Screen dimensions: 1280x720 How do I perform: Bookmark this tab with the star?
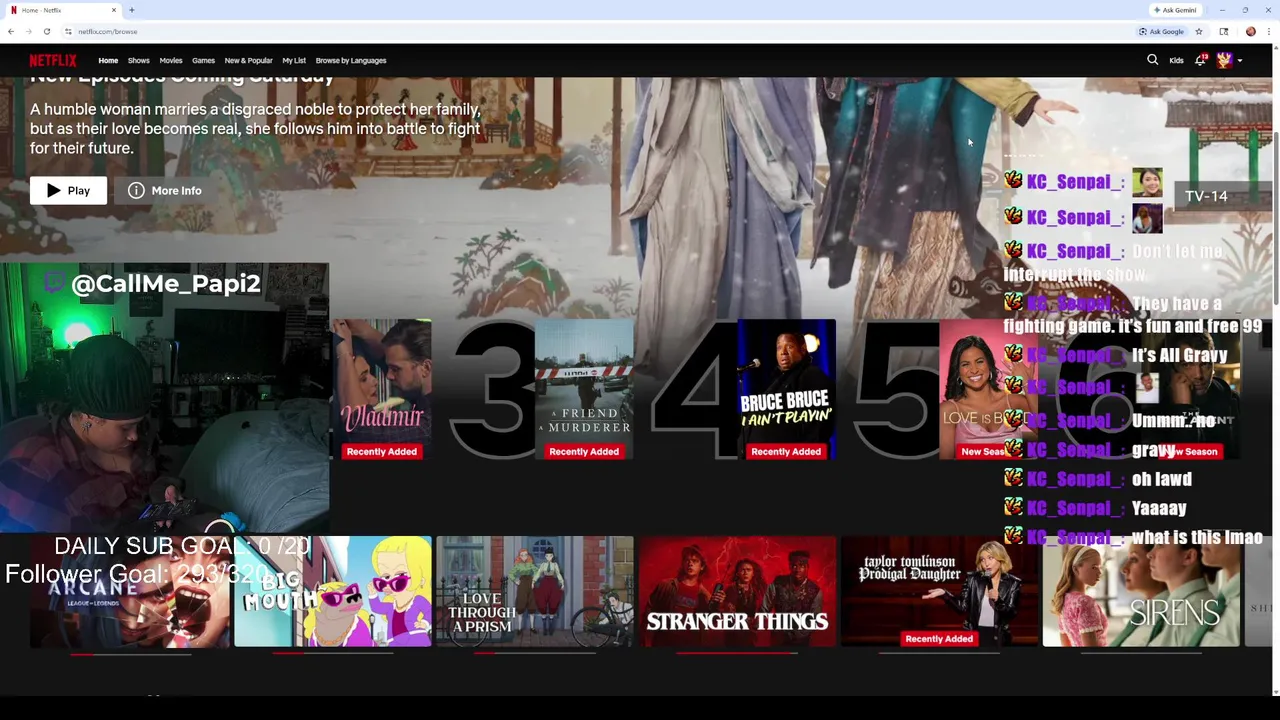[x=1198, y=31]
